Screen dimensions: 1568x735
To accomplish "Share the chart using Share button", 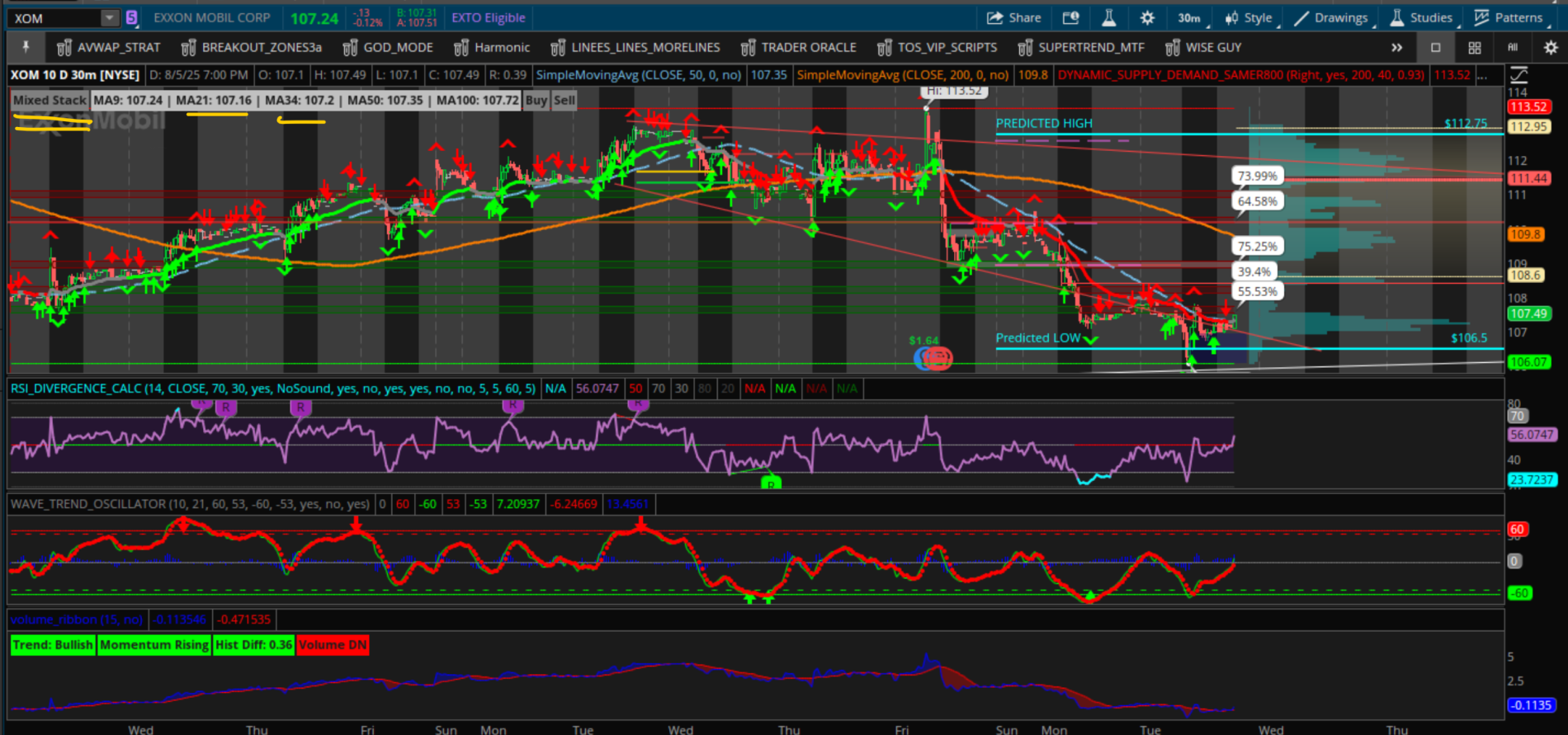I will [1014, 18].
